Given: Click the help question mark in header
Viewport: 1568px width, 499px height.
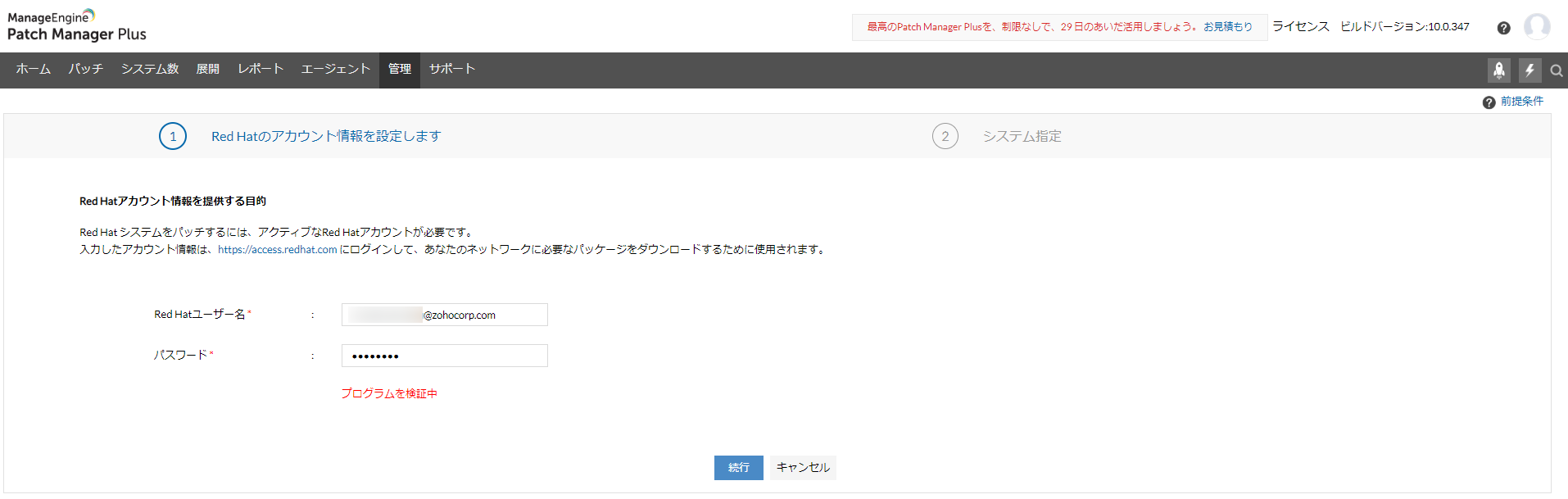Looking at the screenshot, I should (x=1503, y=28).
